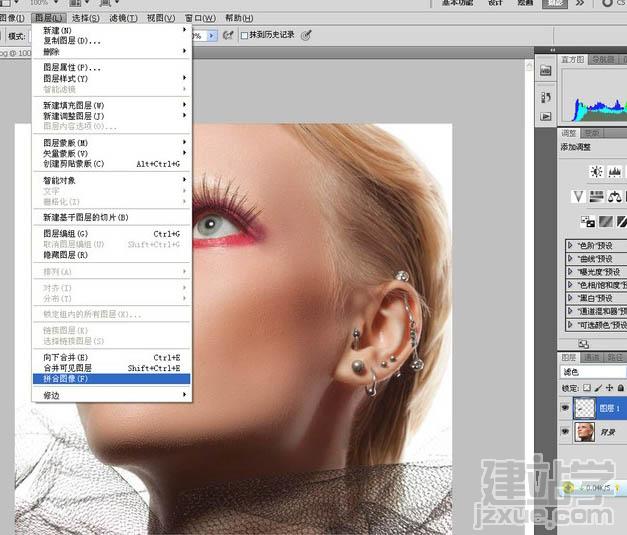Switch to the 直方图 tab
Screen dimensions: 627x535
[x=572, y=60]
